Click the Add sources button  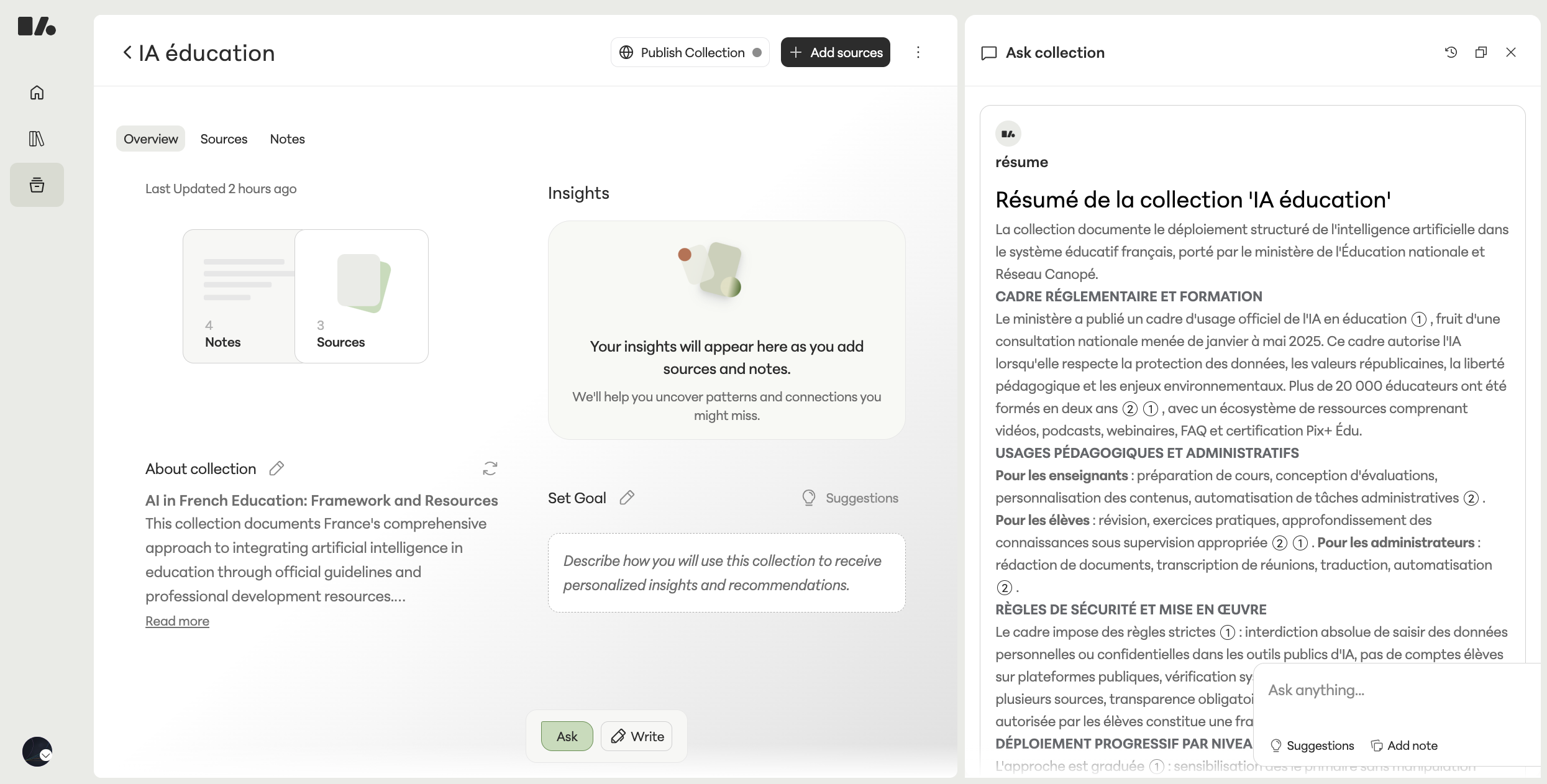835,53
